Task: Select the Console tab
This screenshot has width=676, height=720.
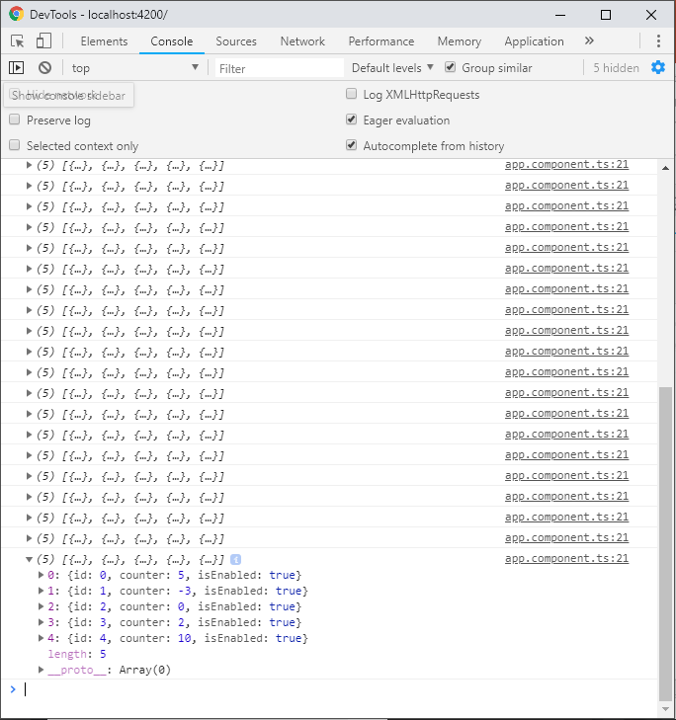Action: (172, 41)
